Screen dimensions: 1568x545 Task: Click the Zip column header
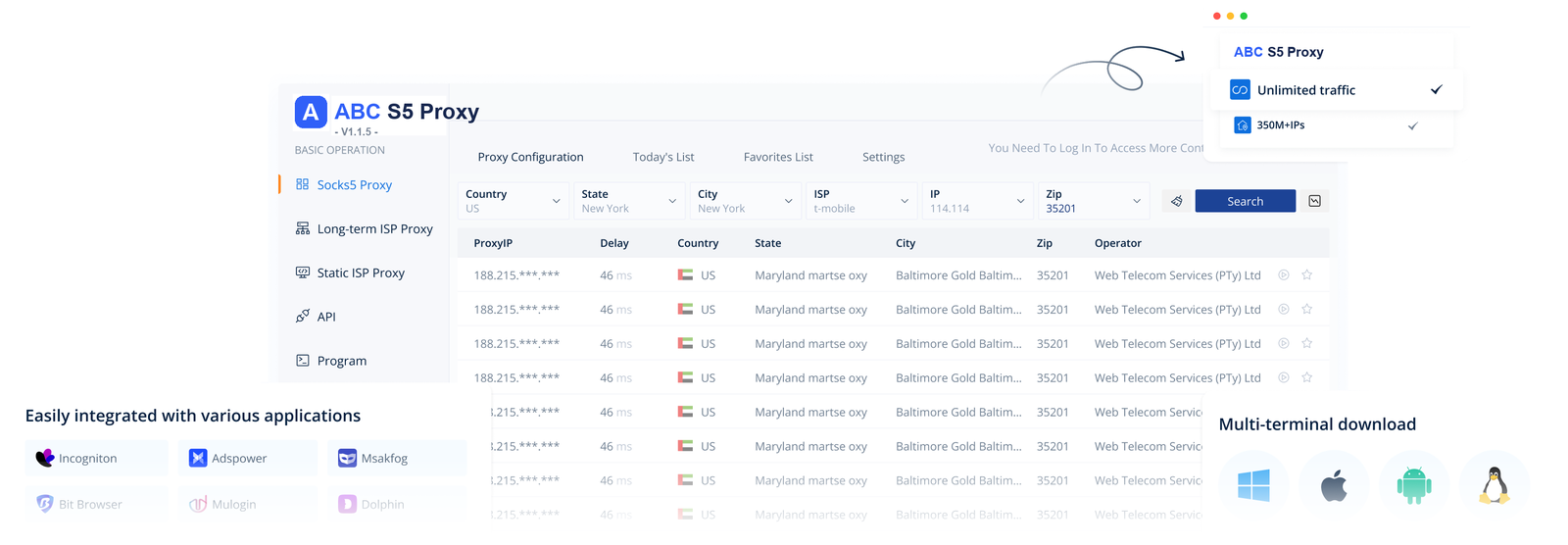pos(1045,243)
